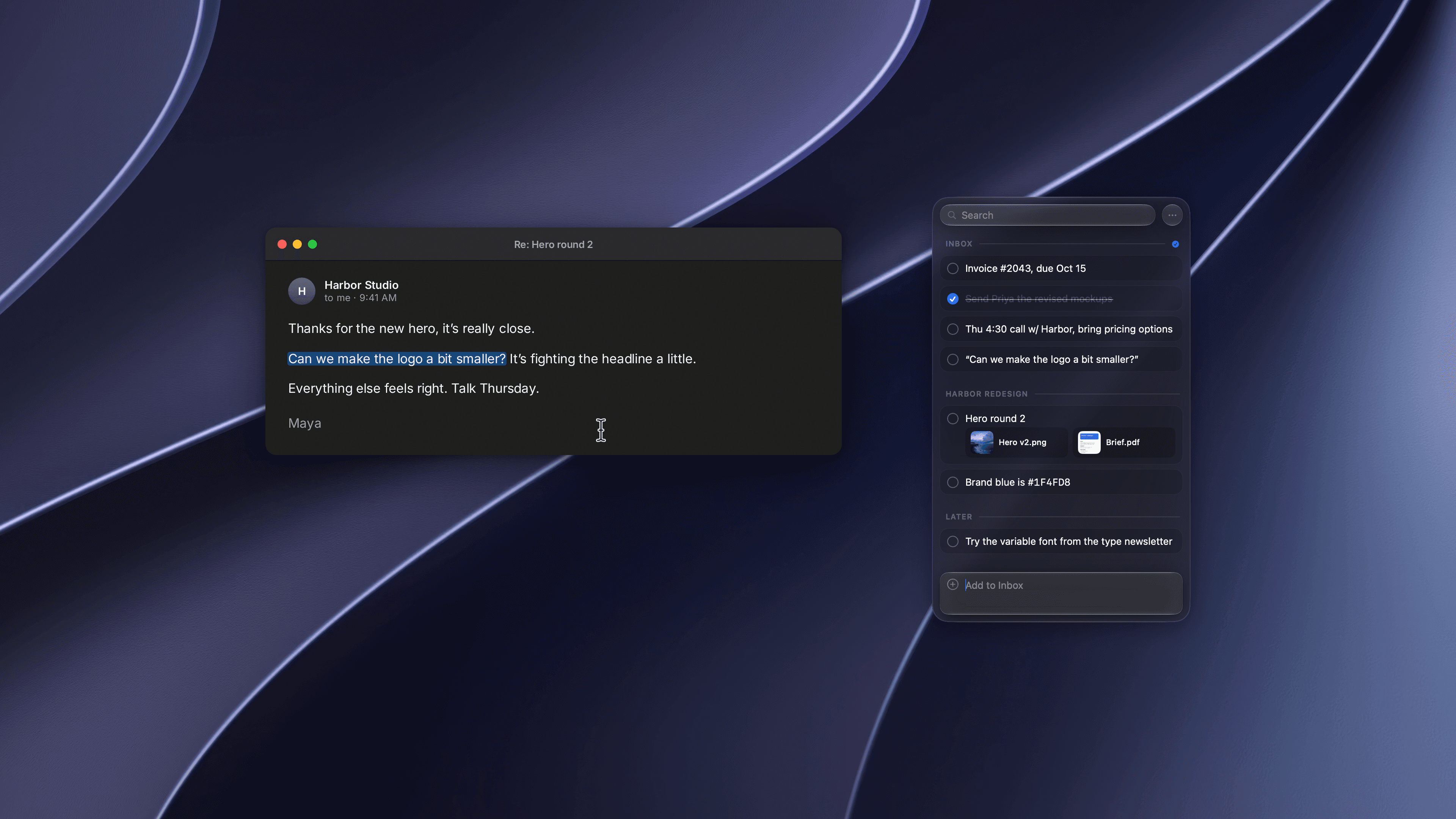
Task: Complete the variable font task
Action: click(x=953, y=541)
